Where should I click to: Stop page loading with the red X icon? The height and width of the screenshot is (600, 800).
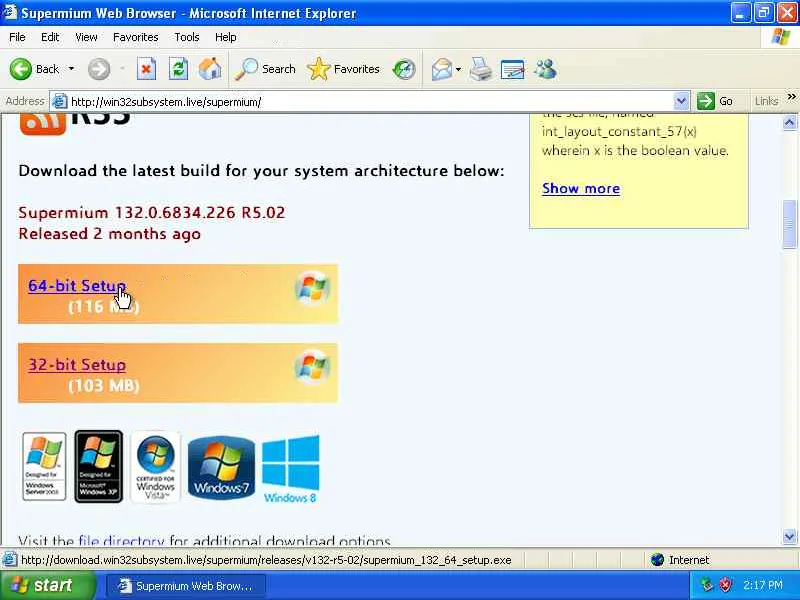146,69
